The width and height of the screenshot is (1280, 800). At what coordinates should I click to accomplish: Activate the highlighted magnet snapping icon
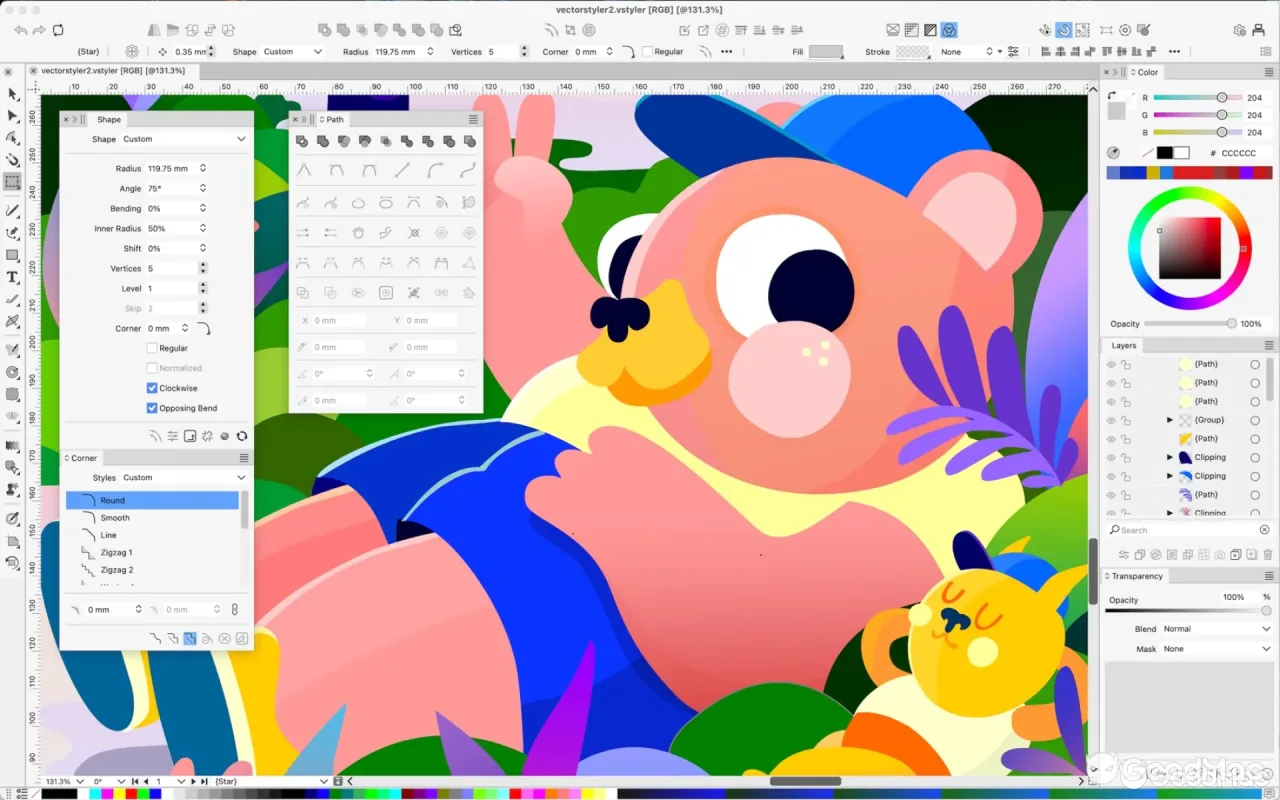coord(1064,30)
